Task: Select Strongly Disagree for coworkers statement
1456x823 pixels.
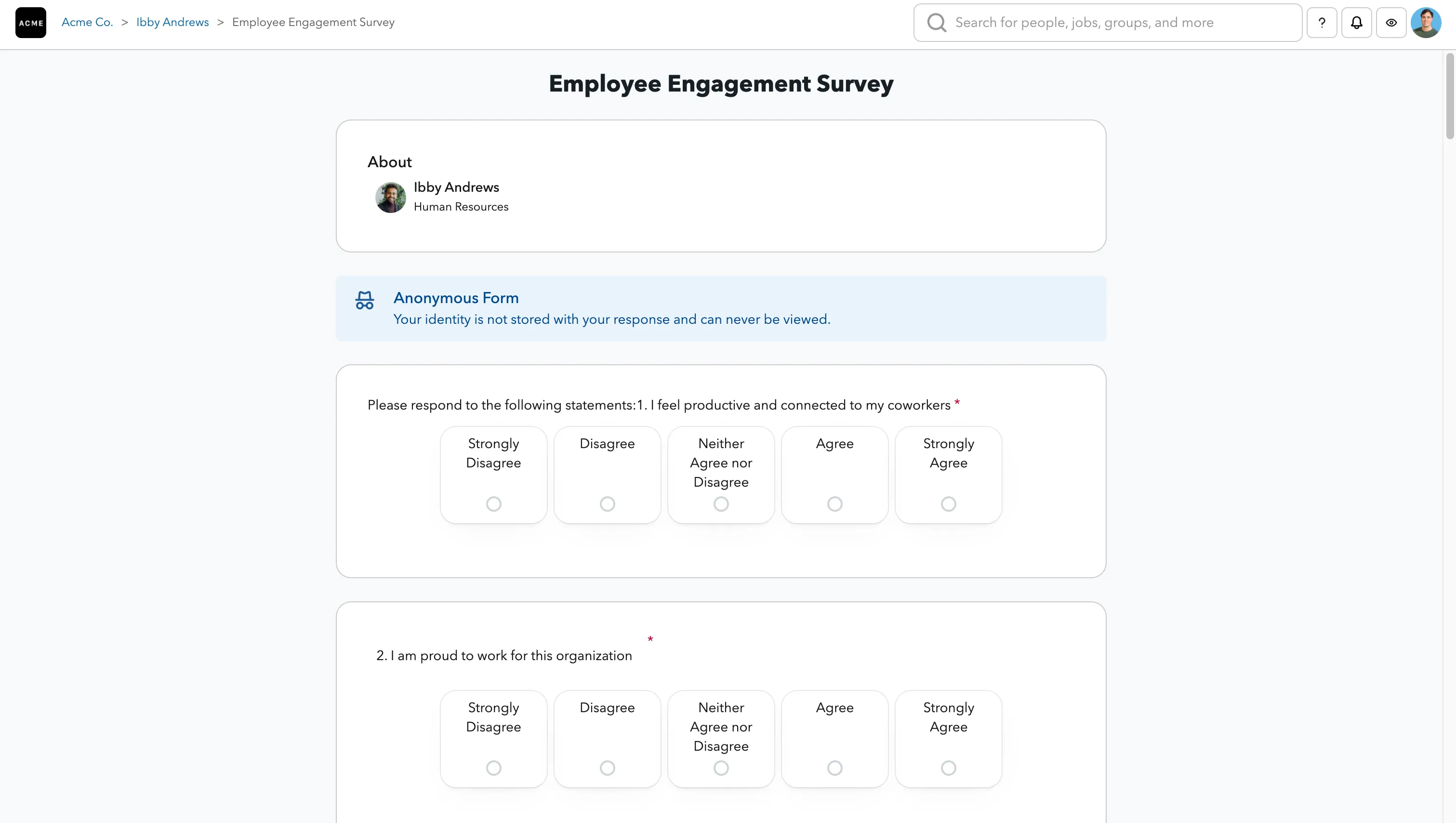Action: pos(493,475)
